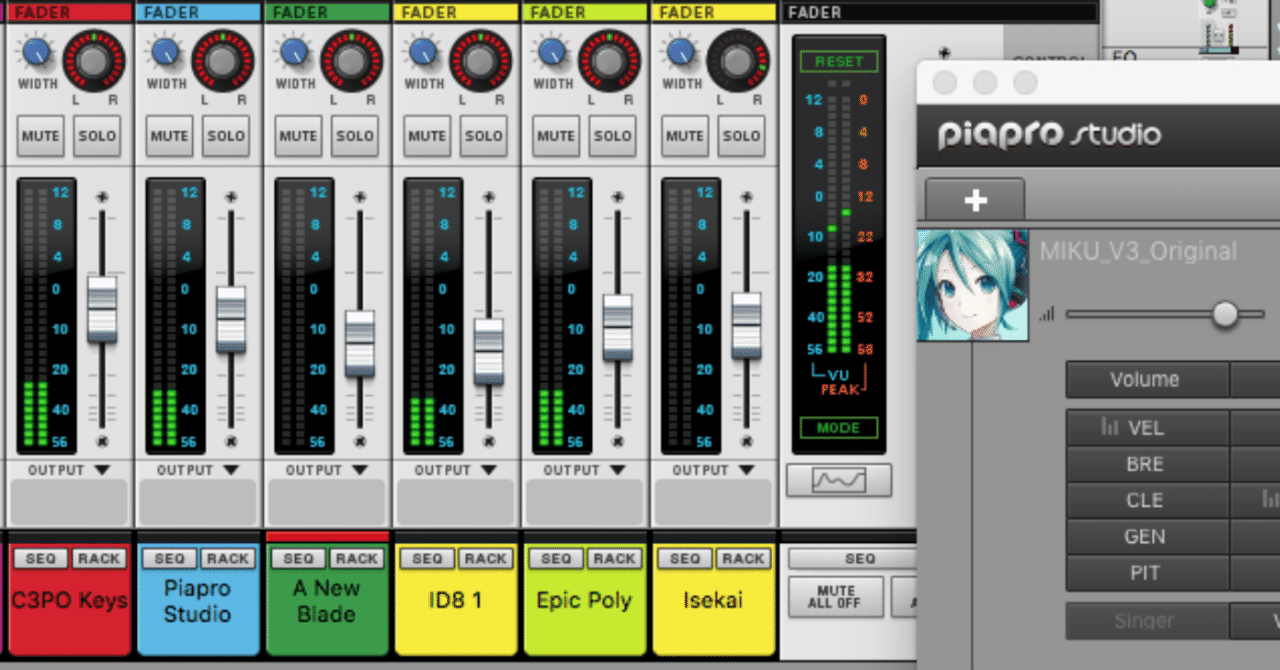Image resolution: width=1280 pixels, height=670 pixels.
Task: Click the master section SEQ button
Action: pos(853,559)
